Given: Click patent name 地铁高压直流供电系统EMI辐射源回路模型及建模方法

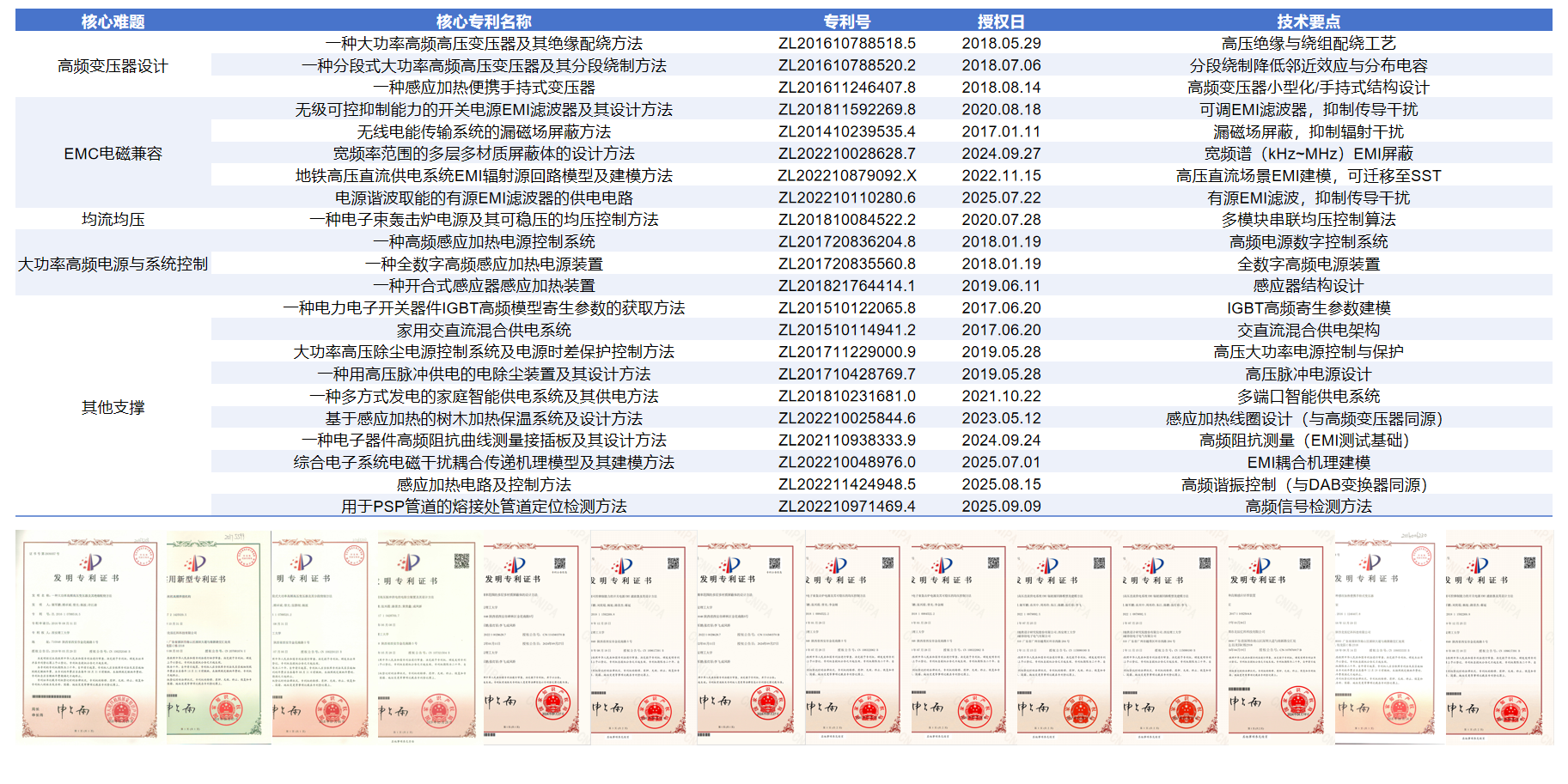Looking at the screenshot, I should tap(484, 176).
